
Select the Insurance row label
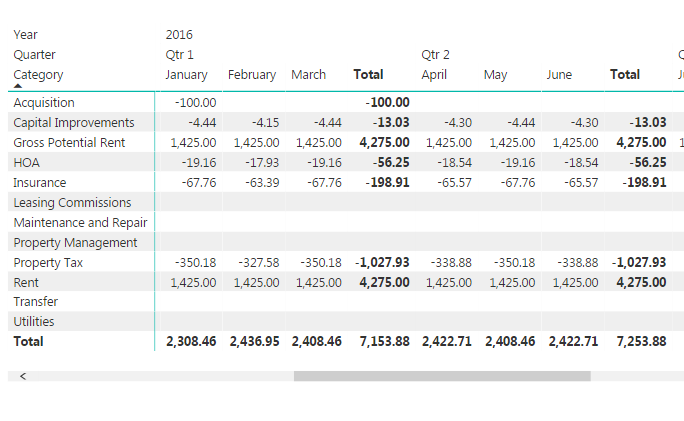click(x=40, y=182)
